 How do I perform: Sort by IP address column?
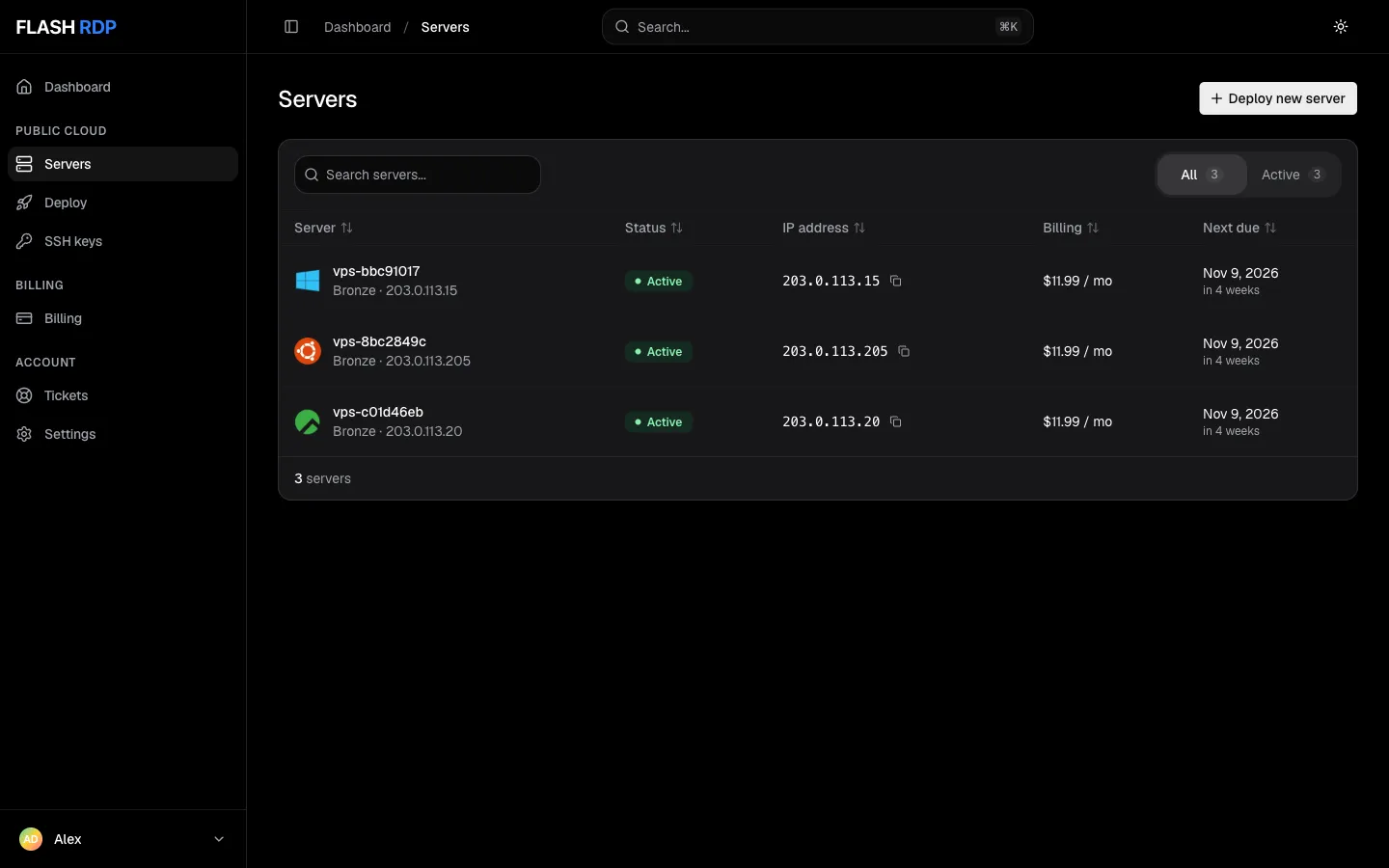point(824,228)
